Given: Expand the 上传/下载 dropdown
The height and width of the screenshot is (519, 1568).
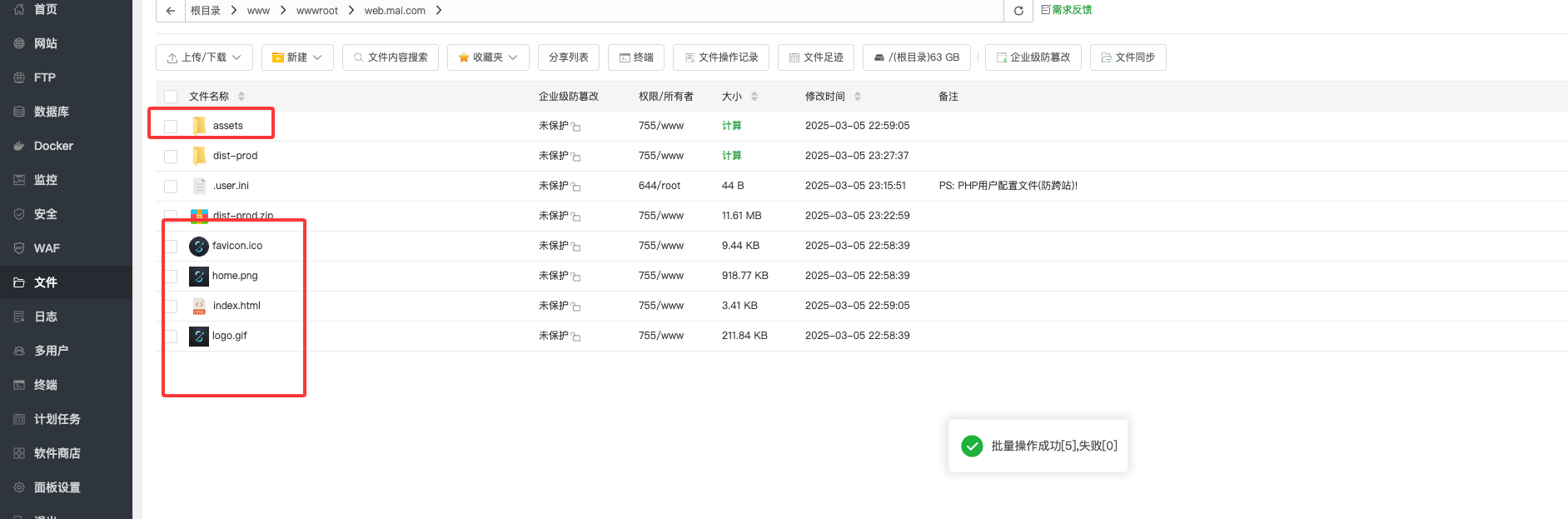Looking at the screenshot, I should [204, 57].
